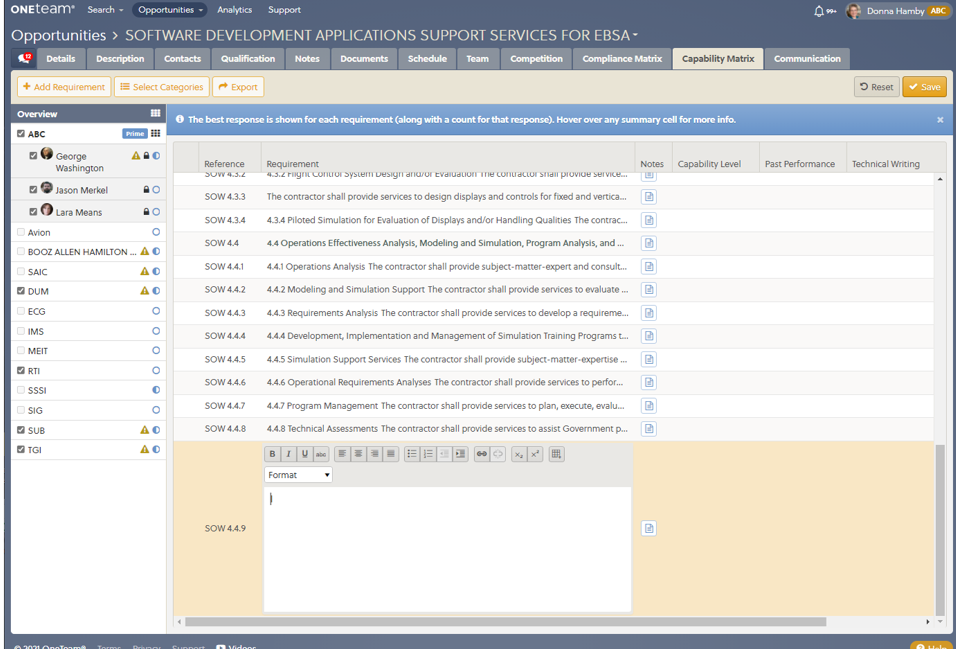Expand the Opportunities menu dropdown

pyautogui.click(x=170, y=10)
